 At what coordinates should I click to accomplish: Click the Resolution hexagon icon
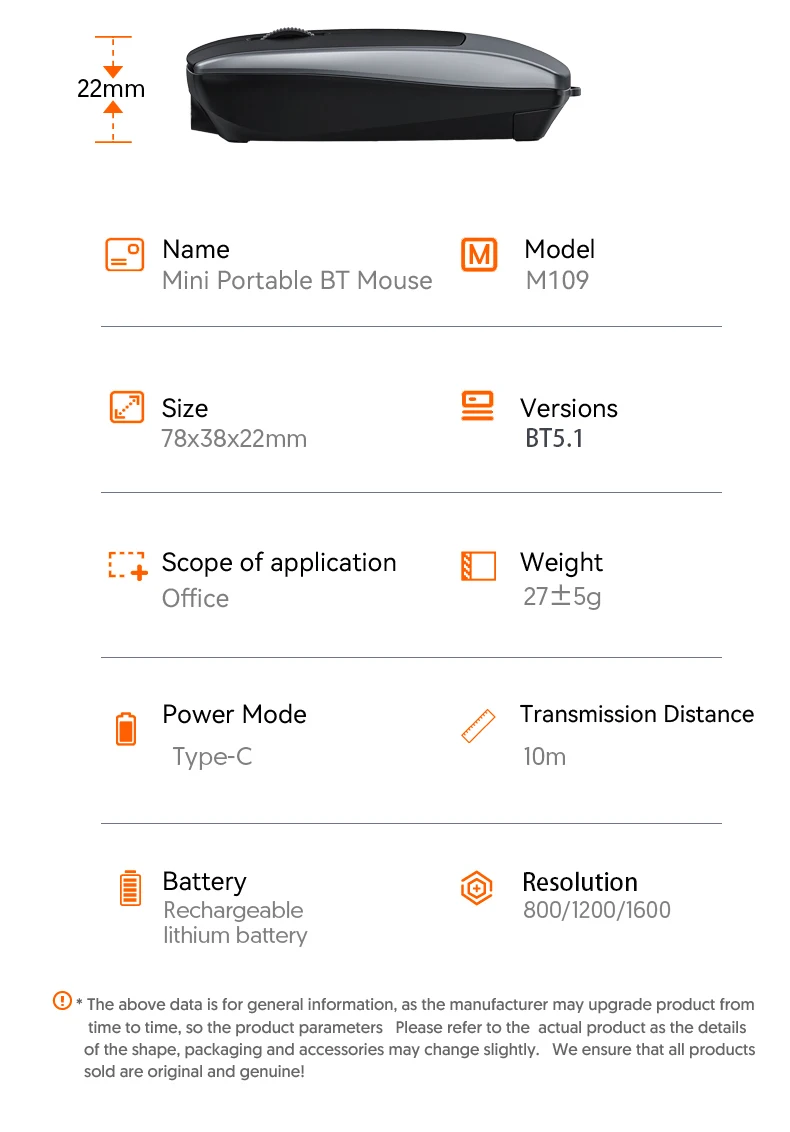[x=477, y=888]
